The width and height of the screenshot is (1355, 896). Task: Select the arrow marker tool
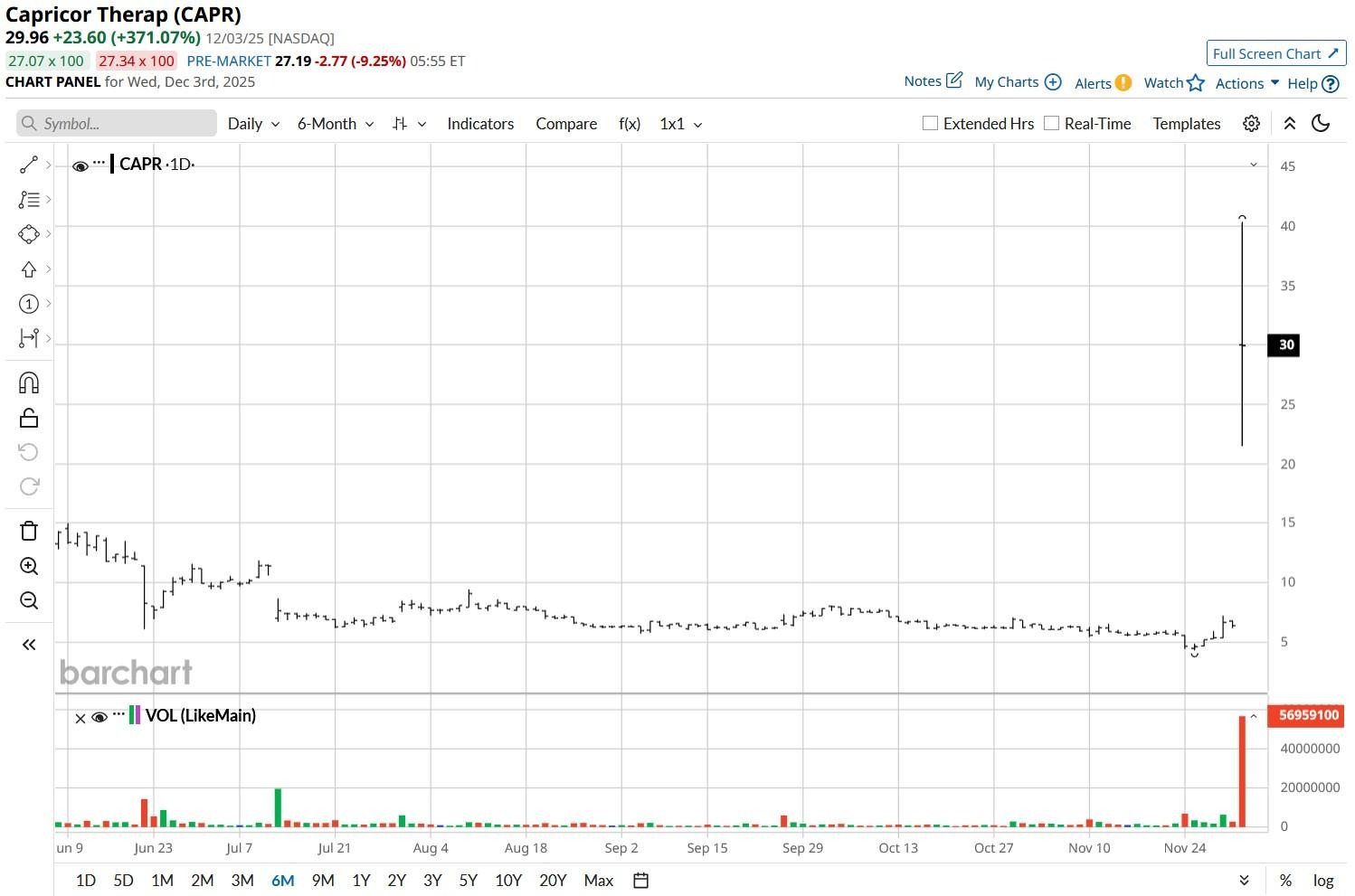pos(29,269)
